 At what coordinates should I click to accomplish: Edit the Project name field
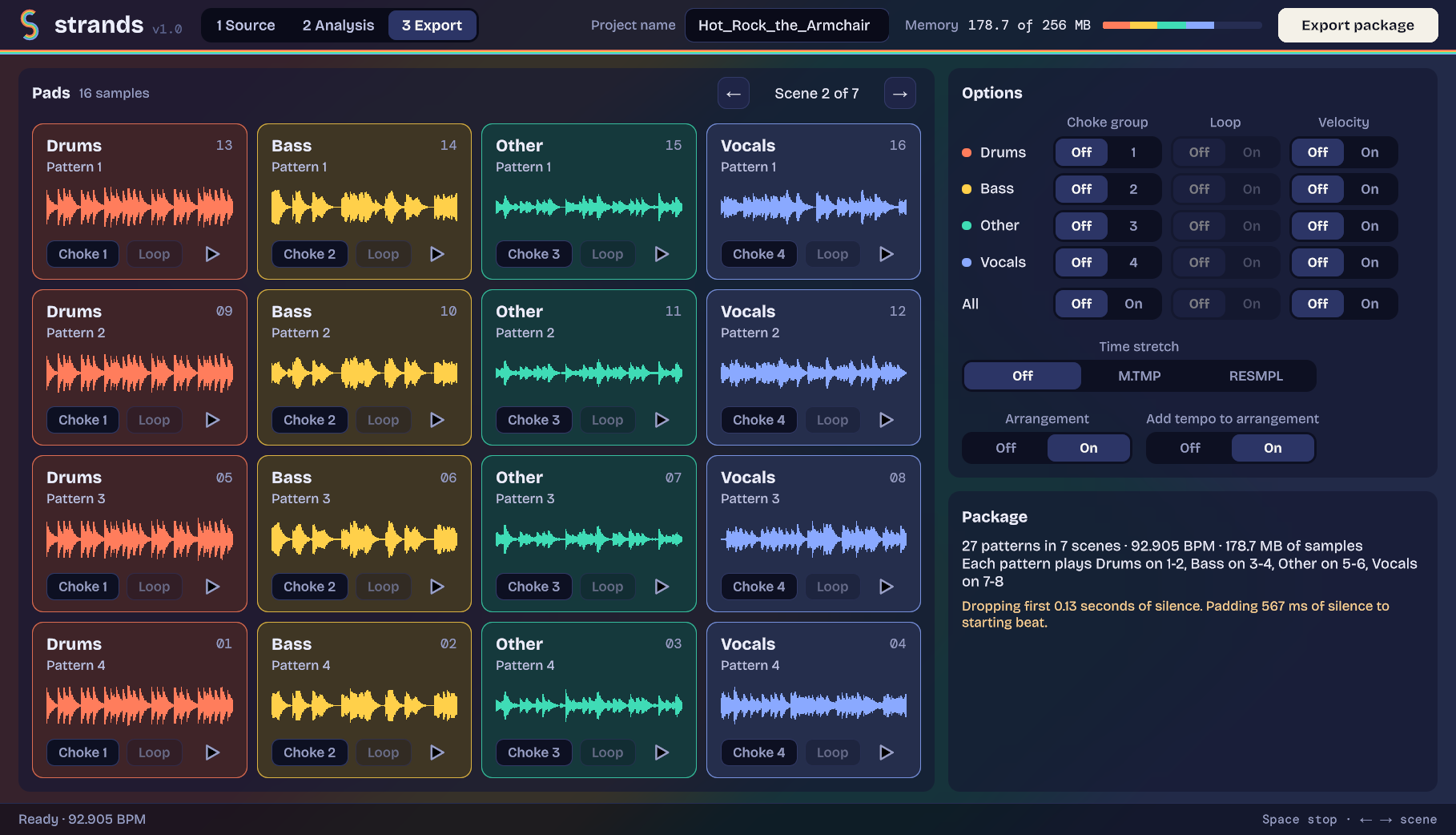786,25
